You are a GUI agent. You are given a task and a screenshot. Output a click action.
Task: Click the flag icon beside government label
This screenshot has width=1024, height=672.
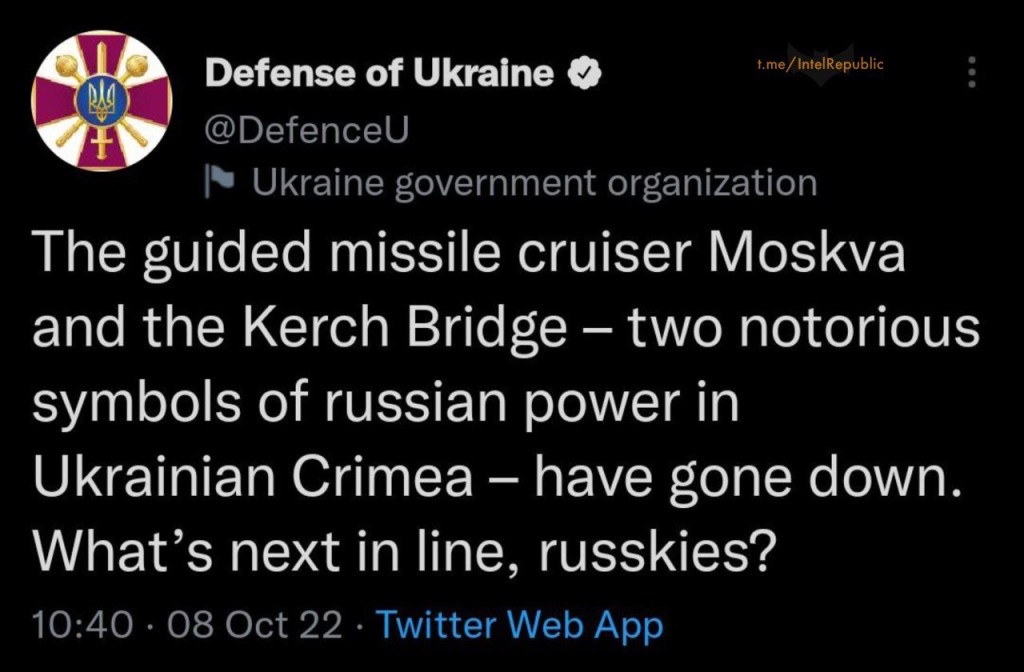point(219,183)
